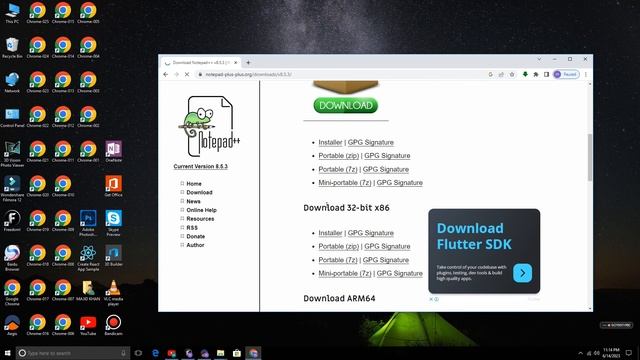Toggle the Chrome side panel icon

547,74
